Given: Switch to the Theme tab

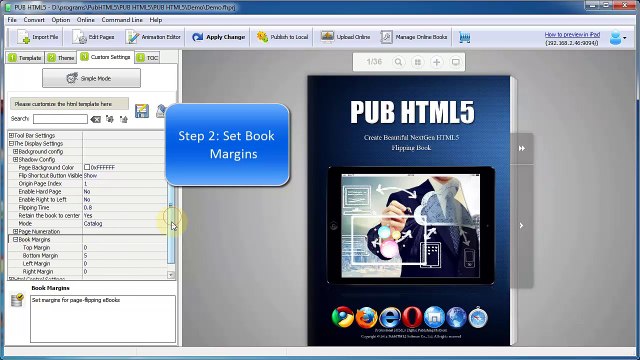Looking at the screenshot, I should coord(60,58).
